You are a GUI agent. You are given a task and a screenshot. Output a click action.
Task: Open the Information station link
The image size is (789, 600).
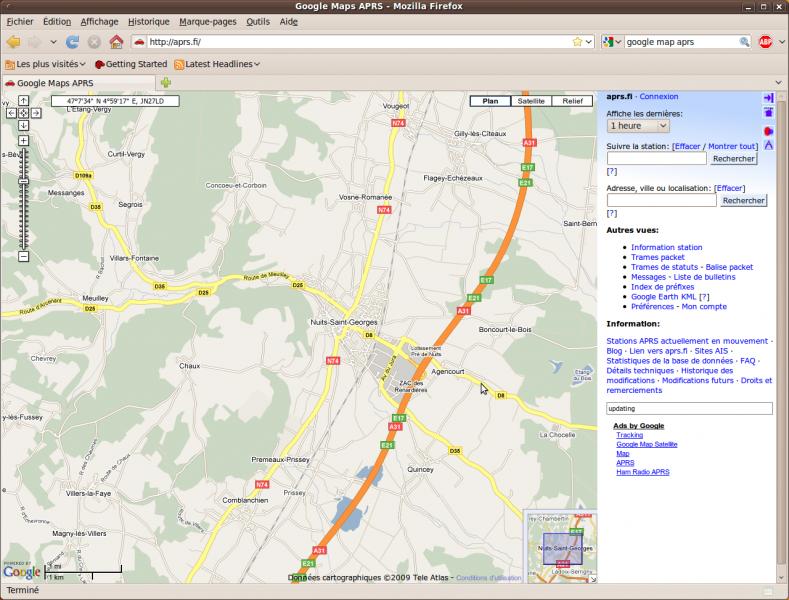click(666, 247)
